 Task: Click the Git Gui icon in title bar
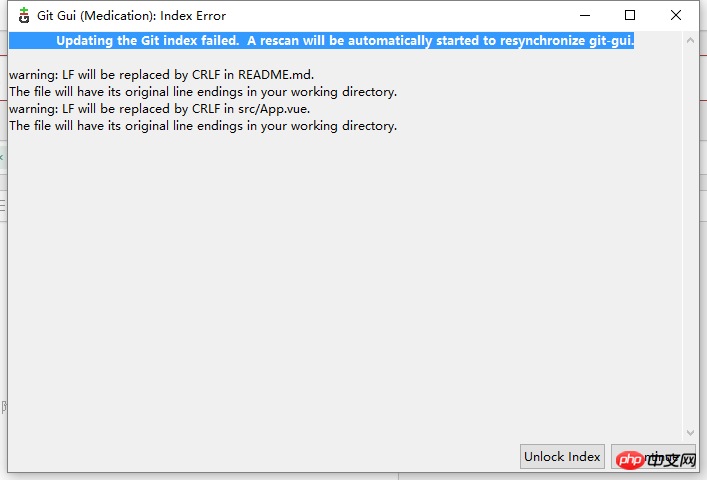pyautogui.click(x=24, y=15)
